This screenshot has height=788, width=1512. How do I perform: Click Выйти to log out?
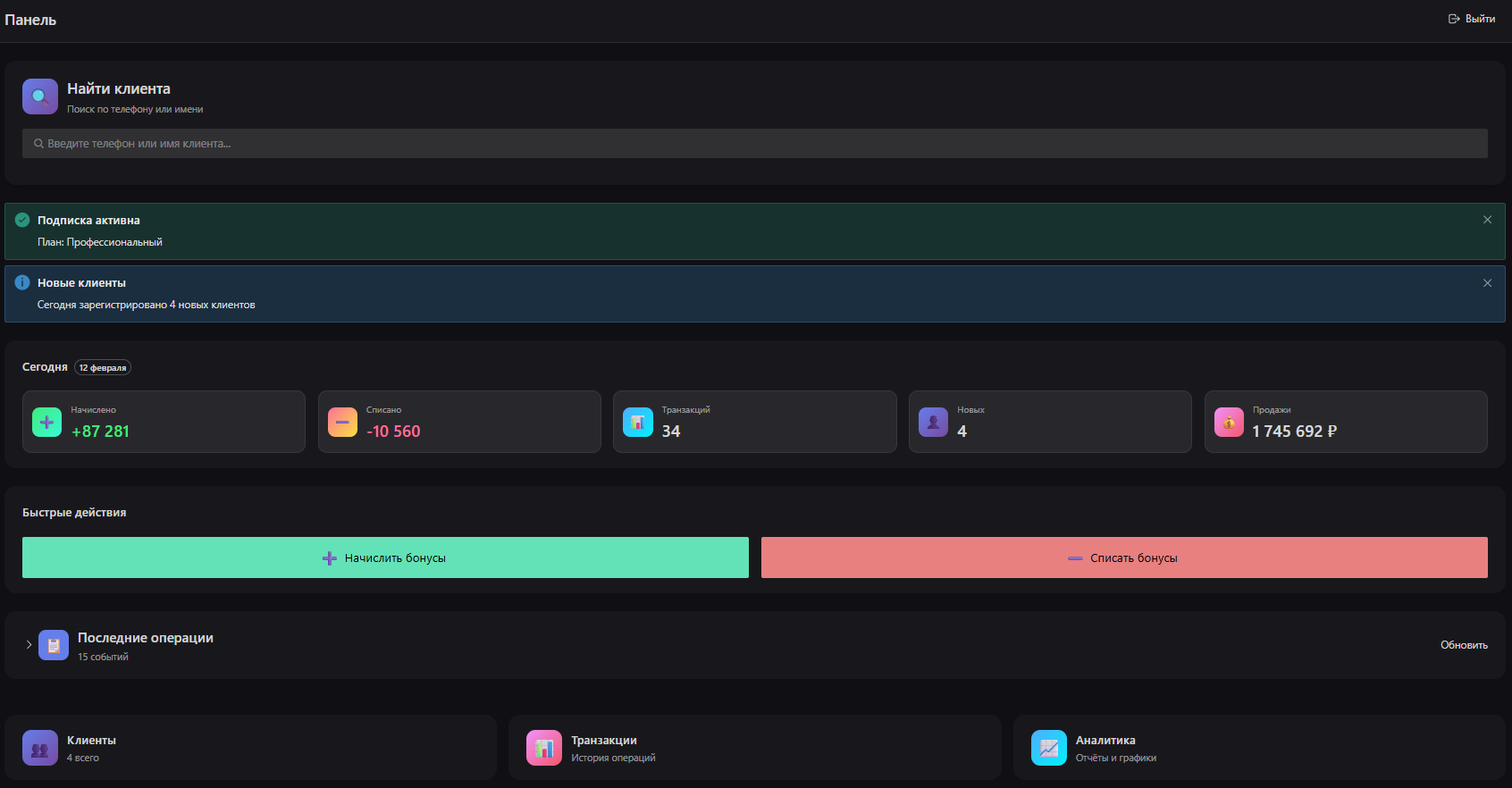(1472, 19)
